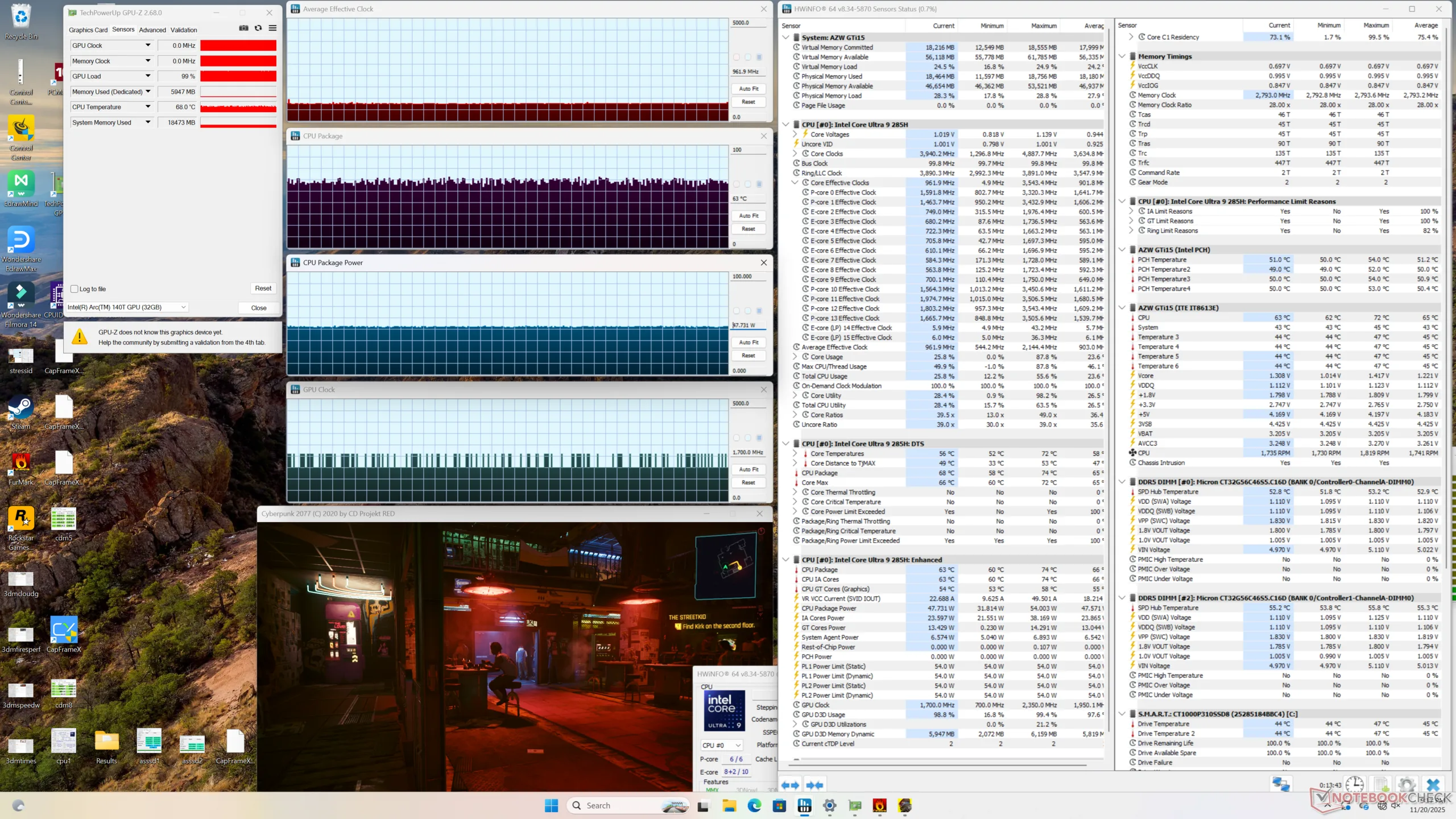Open HWiNFO sensor settings gear icon
1456x819 pixels.
1407,785
